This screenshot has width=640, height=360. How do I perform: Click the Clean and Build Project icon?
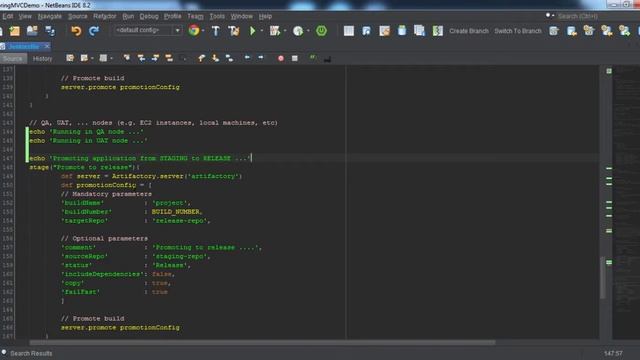coord(234,31)
